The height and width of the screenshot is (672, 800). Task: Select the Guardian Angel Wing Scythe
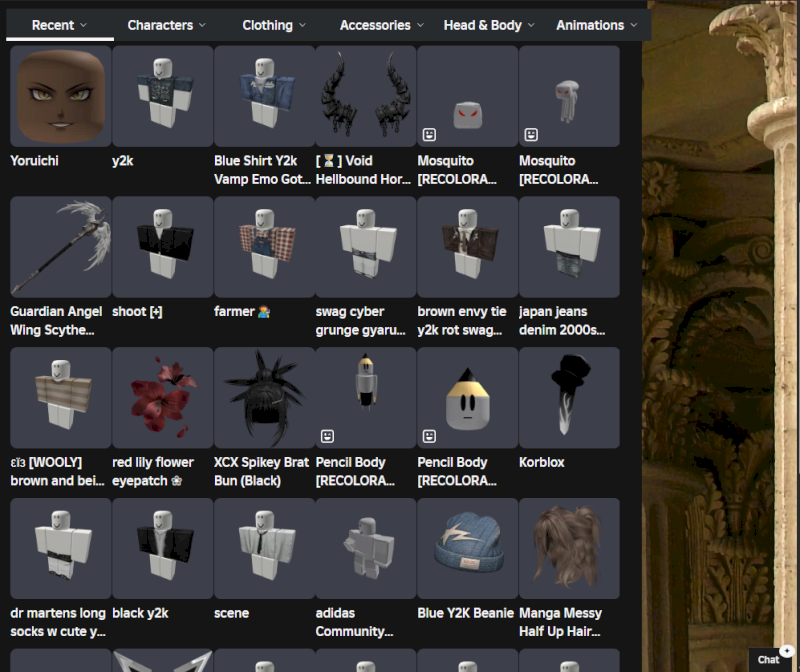point(60,247)
